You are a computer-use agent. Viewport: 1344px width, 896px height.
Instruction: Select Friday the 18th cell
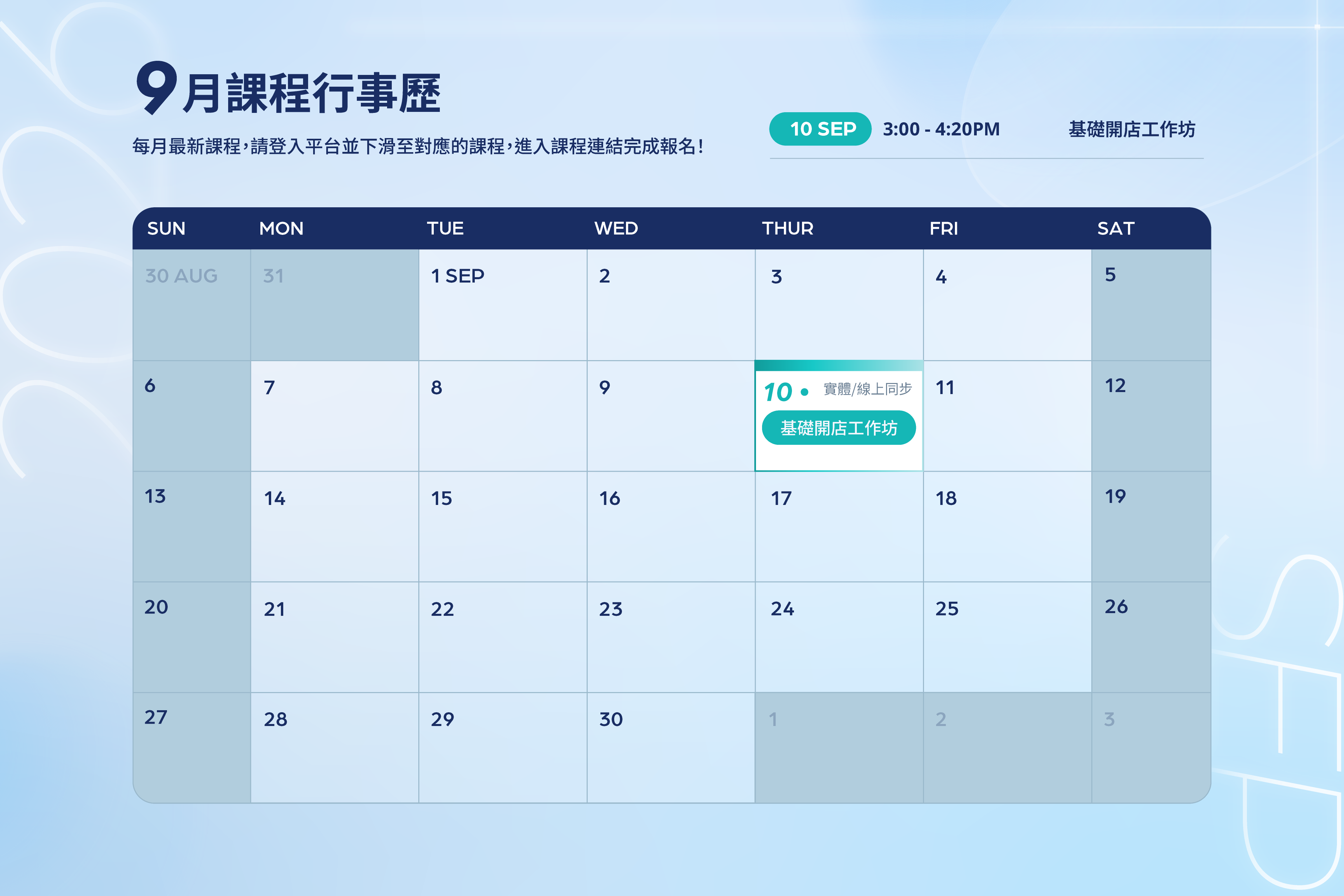(1007, 527)
